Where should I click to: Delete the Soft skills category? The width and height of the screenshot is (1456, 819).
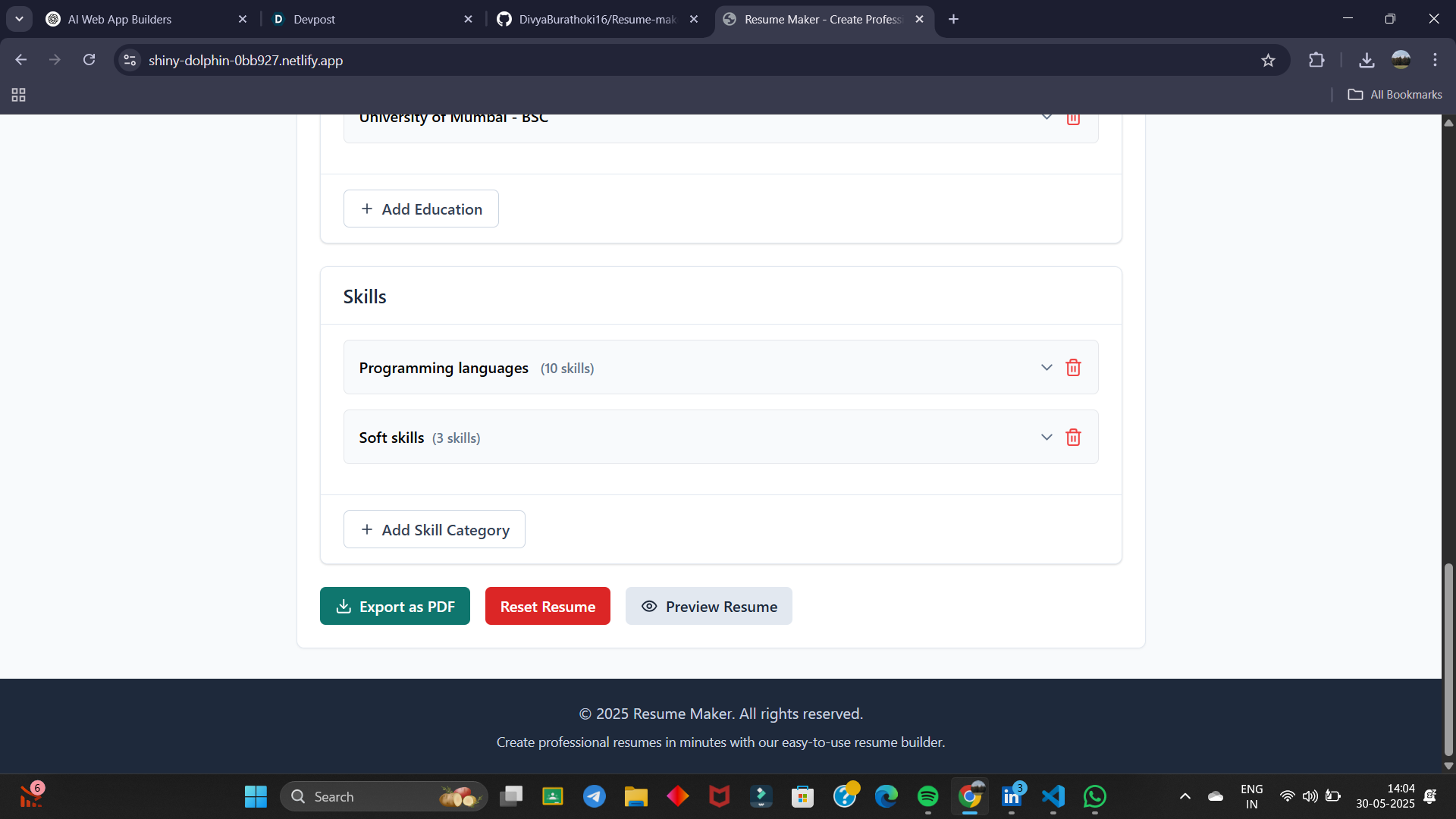[x=1073, y=438]
